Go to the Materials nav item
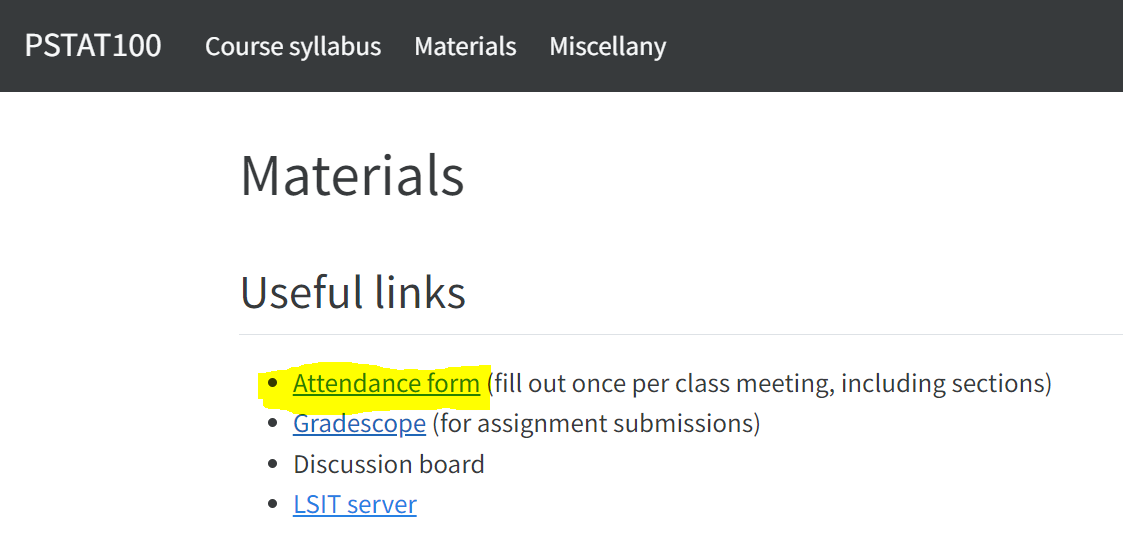This screenshot has width=1123, height=559. click(x=465, y=46)
